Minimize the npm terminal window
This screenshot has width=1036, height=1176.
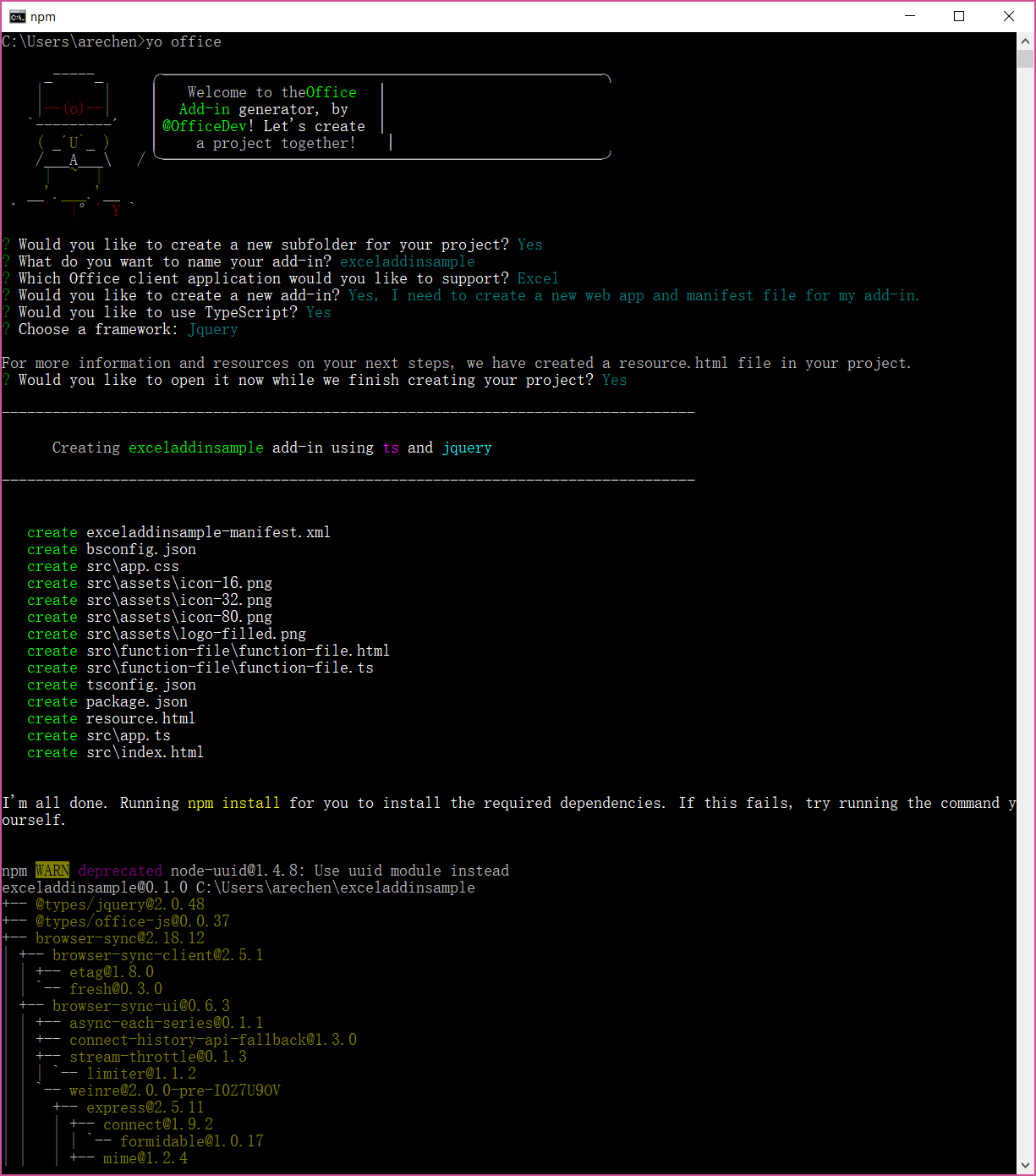910,17
